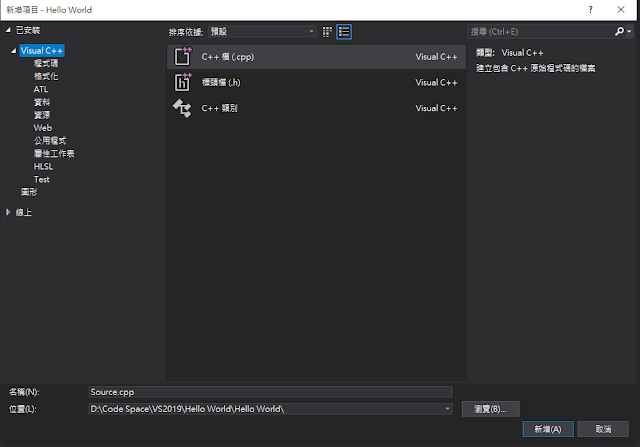Viewport: 640px width, 447px height.
Task: Click the 取消 cancel button
Action: [603, 429]
